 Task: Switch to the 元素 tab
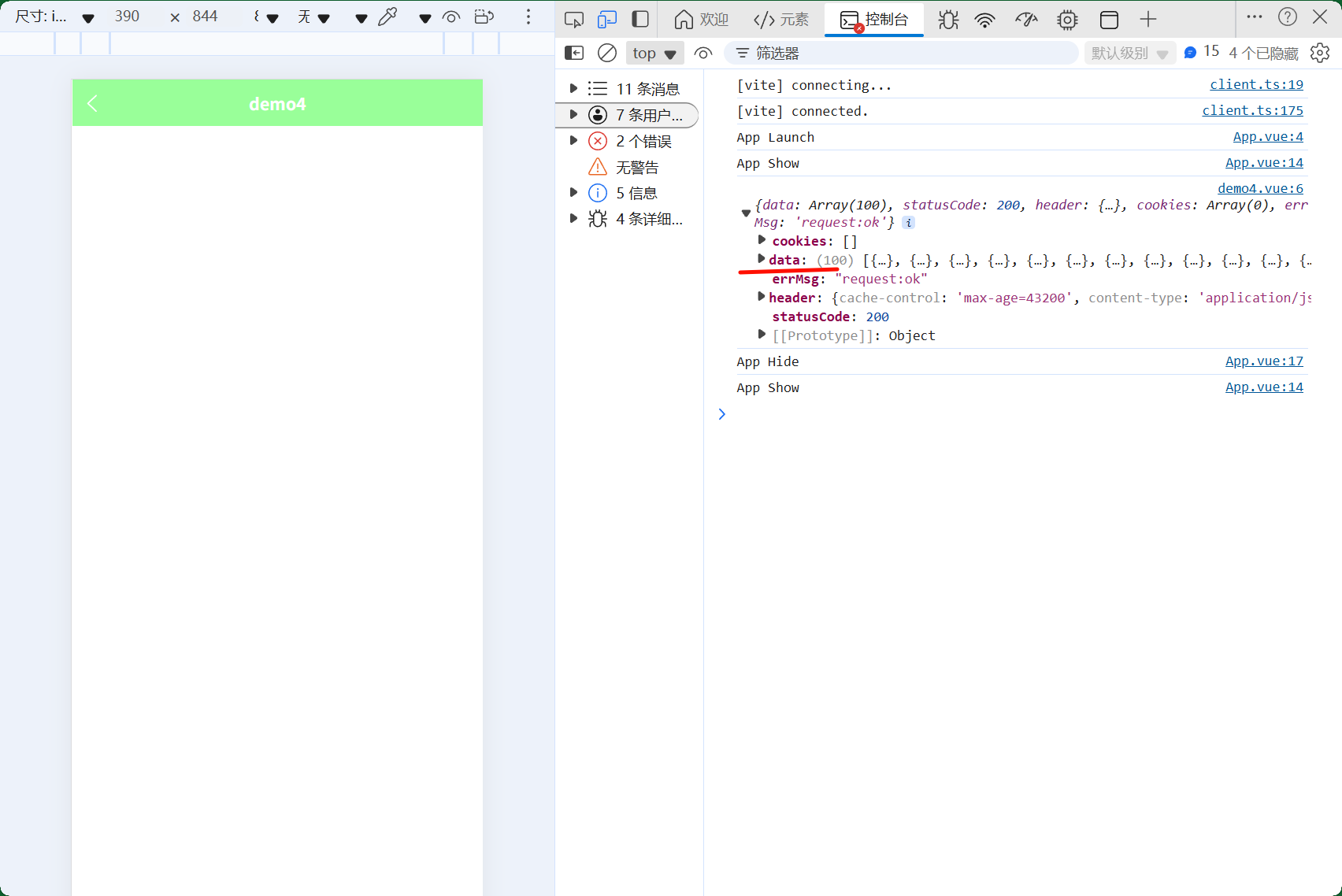tap(780, 19)
